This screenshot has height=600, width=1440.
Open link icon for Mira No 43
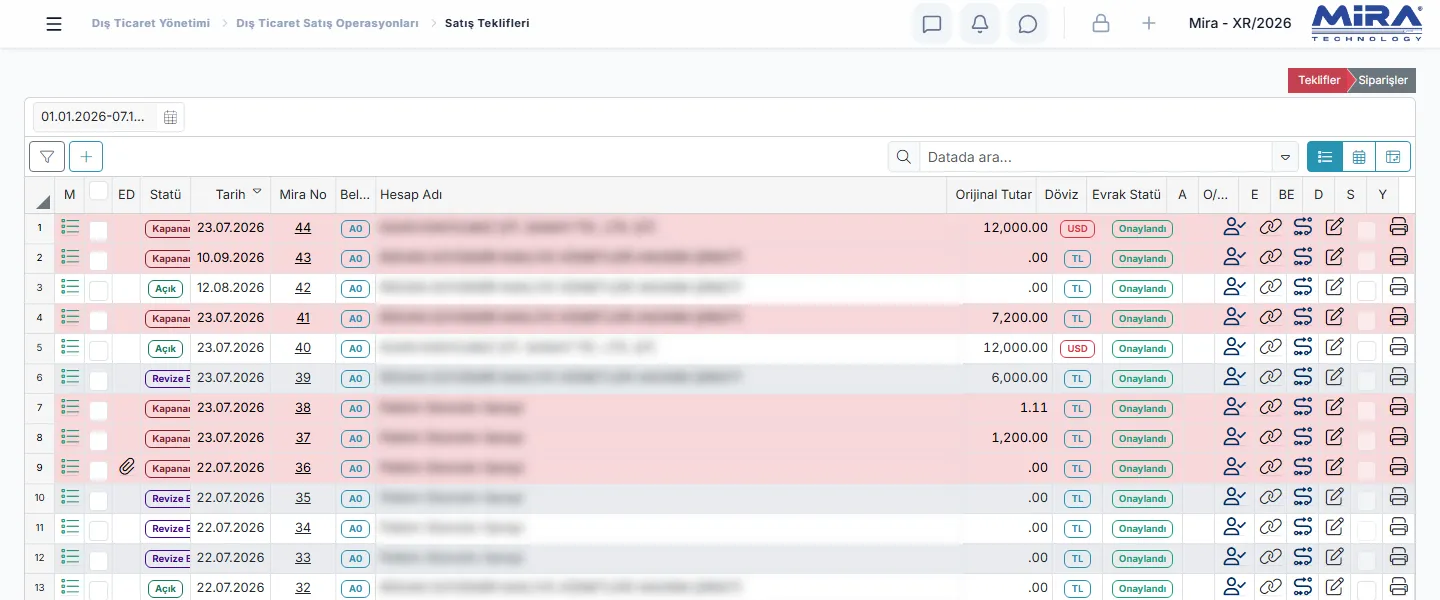pyautogui.click(x=1271, y=258)
